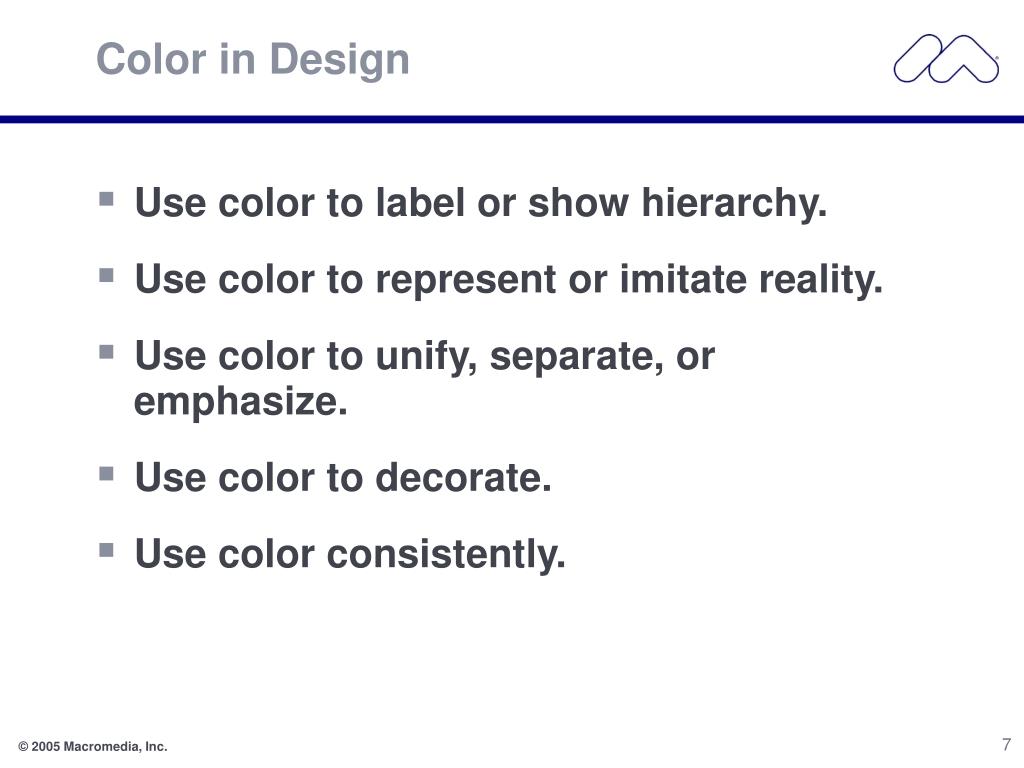Screen dimensions: 1024x768
Task: Select the bullet before 'label or show hierarchy'
Action: point(106,199)
